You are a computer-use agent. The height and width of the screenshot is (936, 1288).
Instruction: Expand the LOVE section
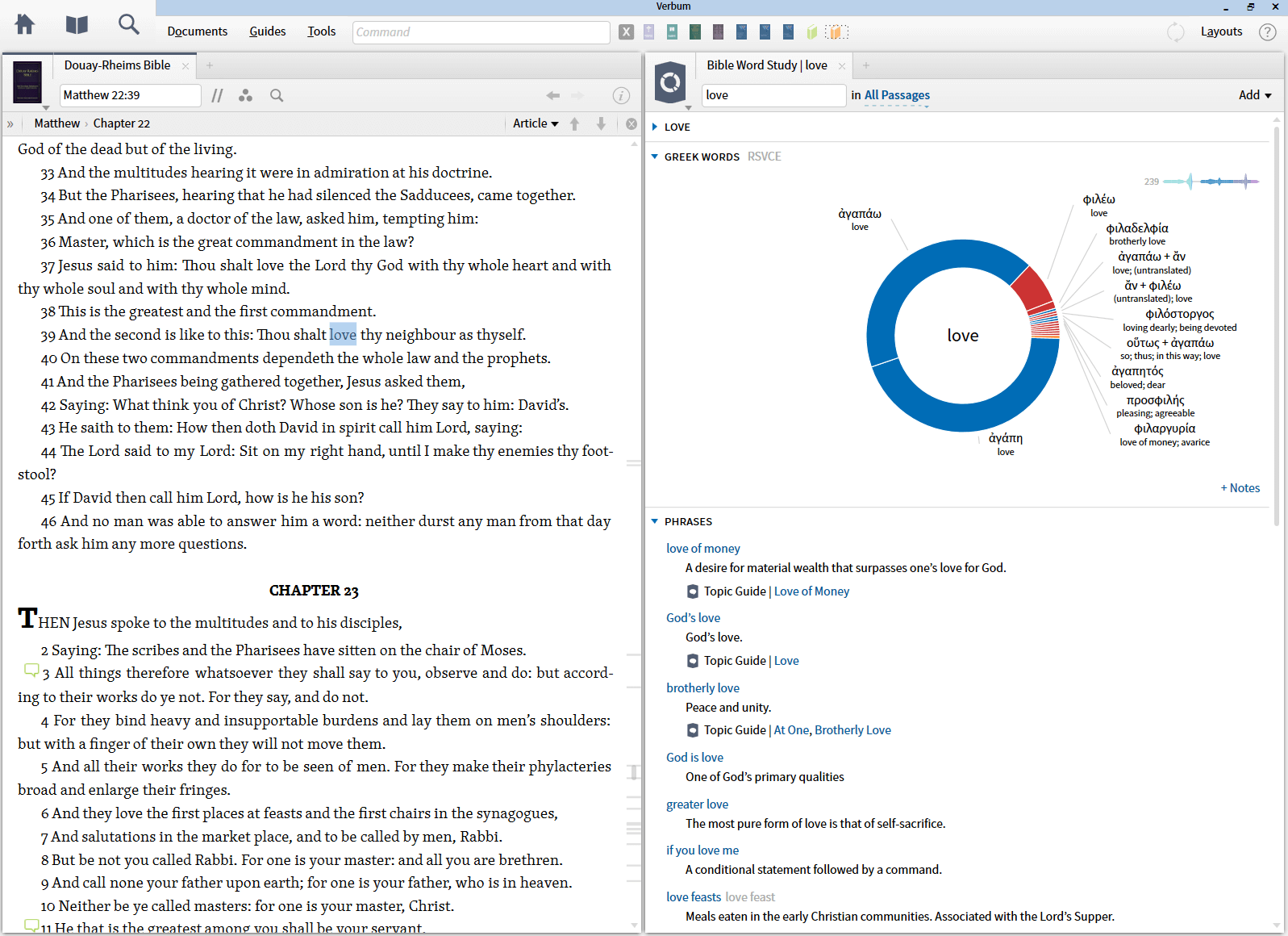[655, 127]
